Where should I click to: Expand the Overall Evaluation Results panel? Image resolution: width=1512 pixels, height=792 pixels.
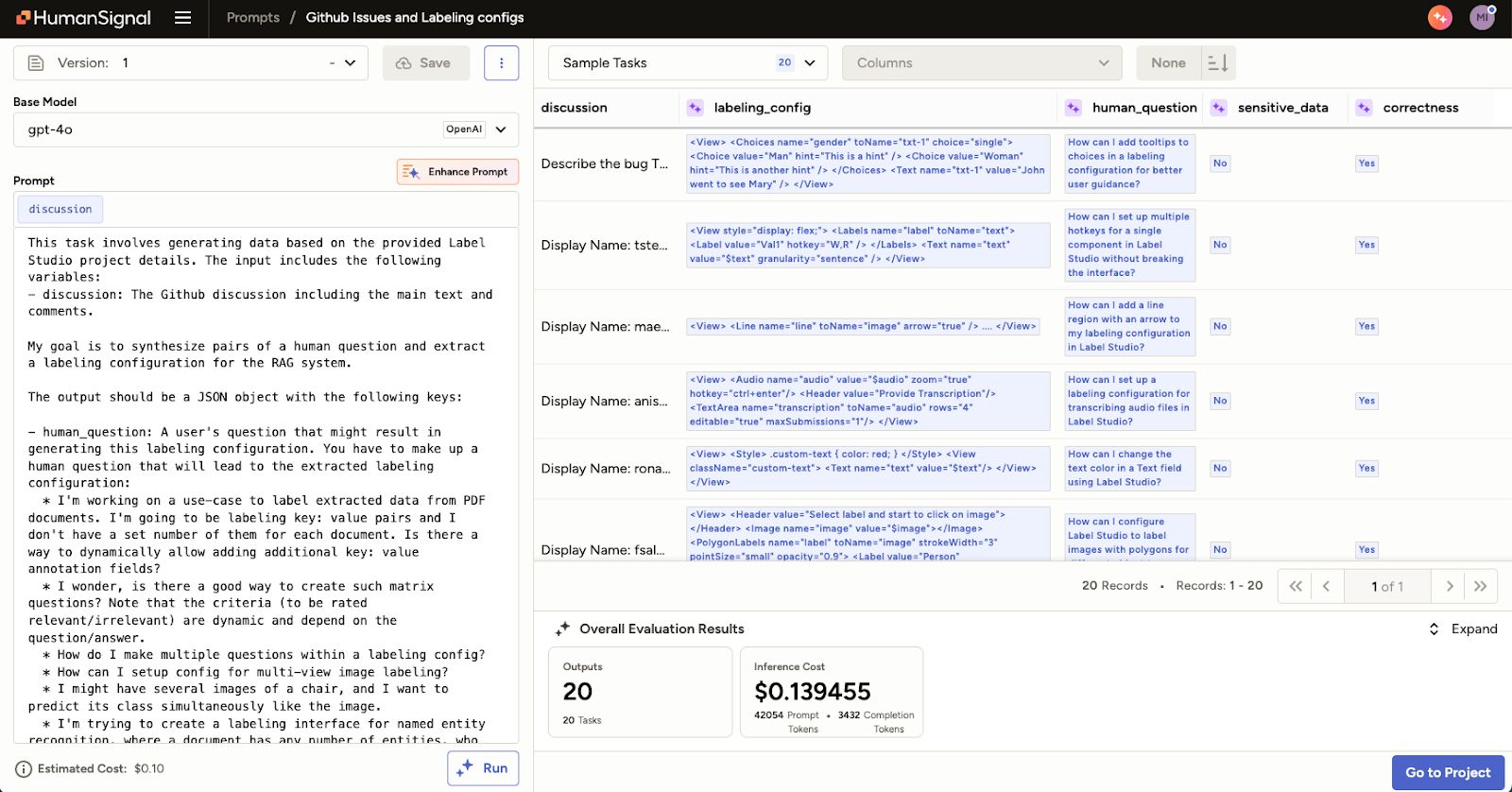coord(1463,629)
